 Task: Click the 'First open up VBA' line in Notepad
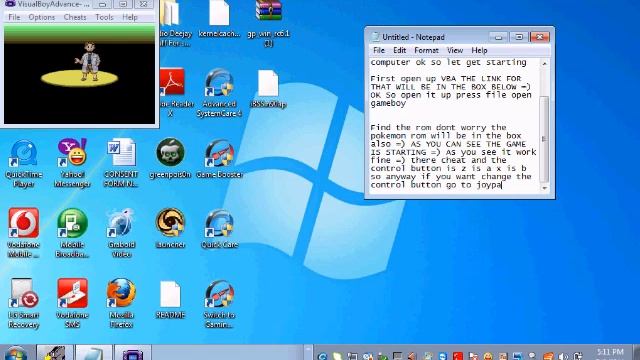click(x=446, y=79)
